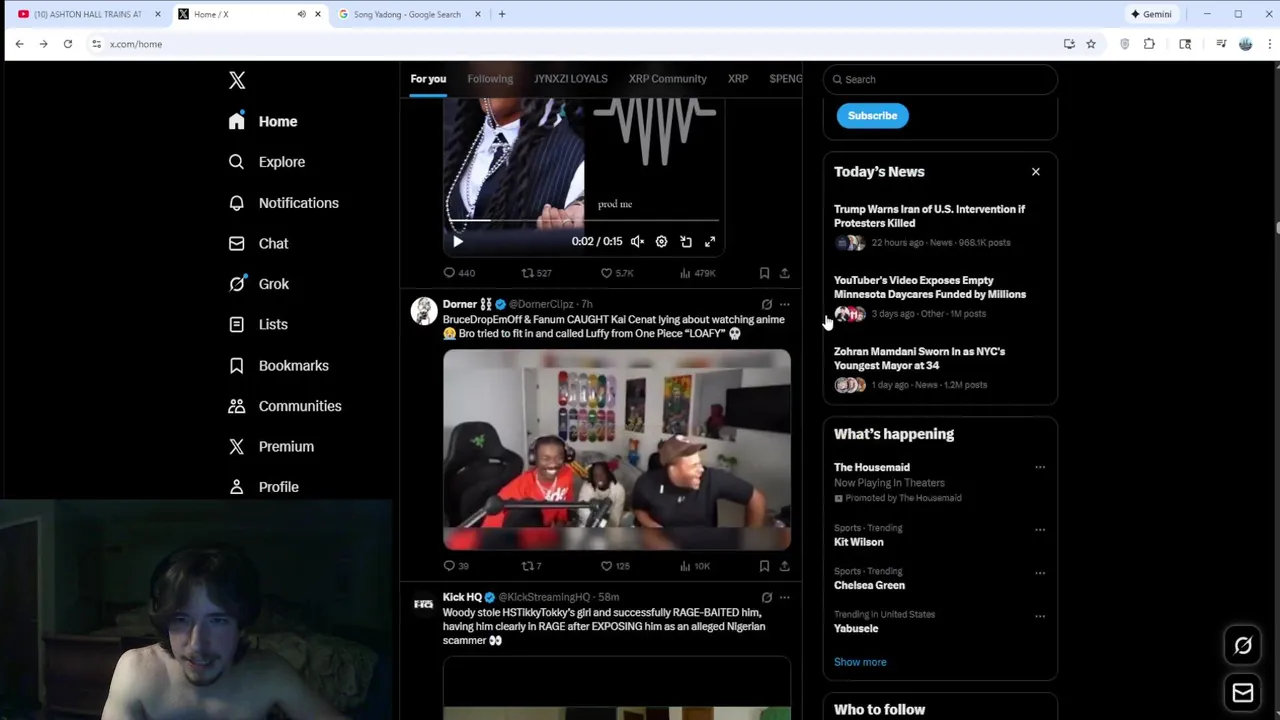Bookmark this page with the star icon
The image size is (1280, 720).
point(1091,44)
